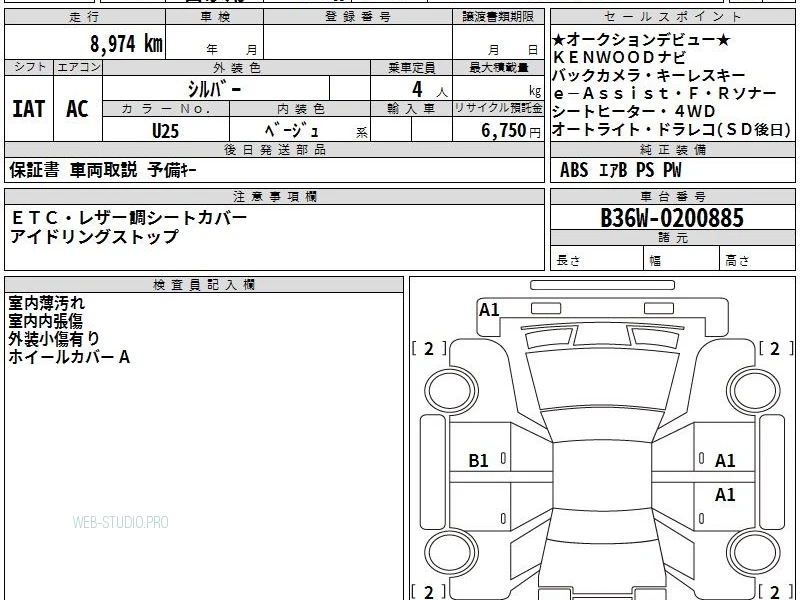Click the A1 mark at front bumper corner
Screen dimensions: 800x600
tap(489, 310)
